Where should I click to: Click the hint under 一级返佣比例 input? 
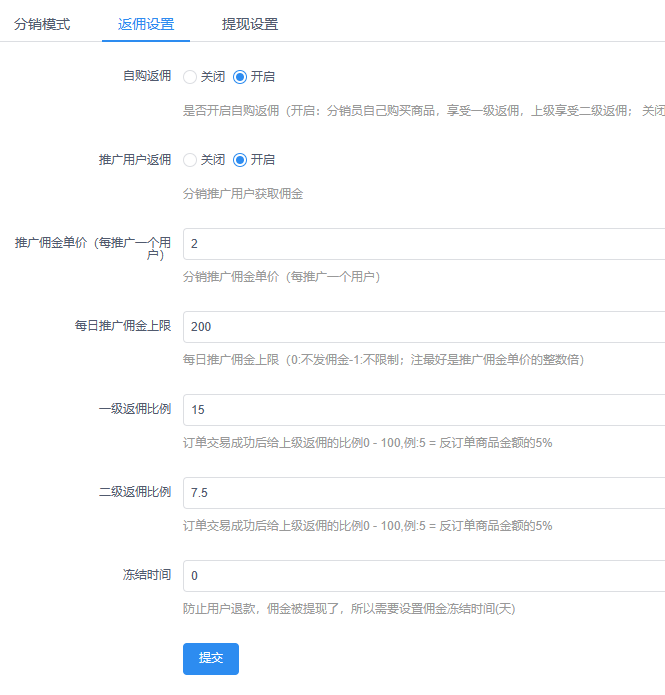point(368,442)
